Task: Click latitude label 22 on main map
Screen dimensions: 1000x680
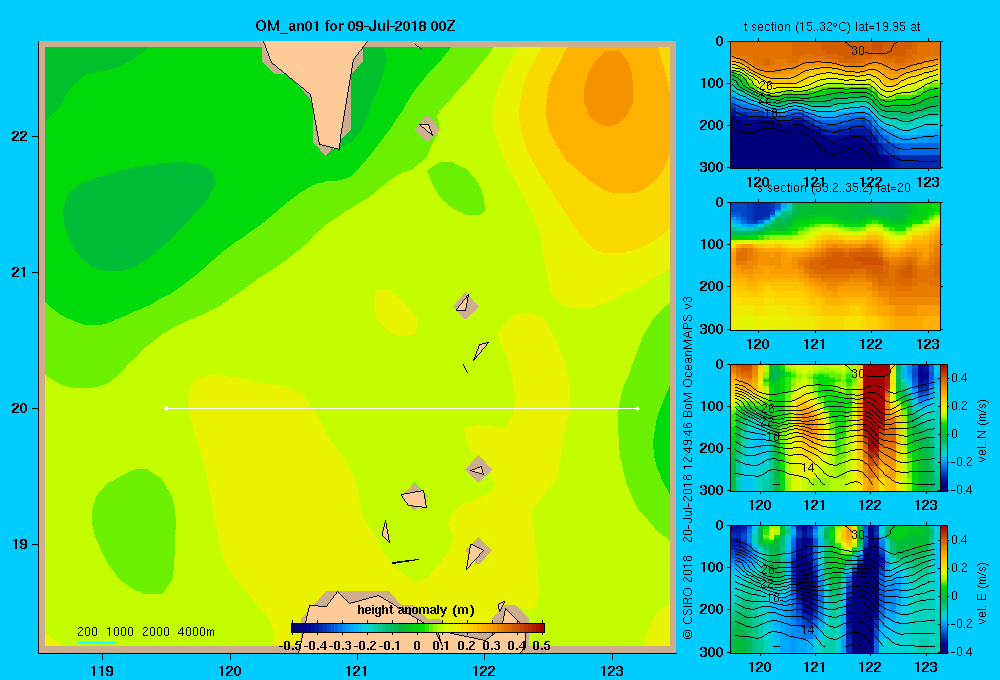Action: pyautogui.click(x=20, y=137)
